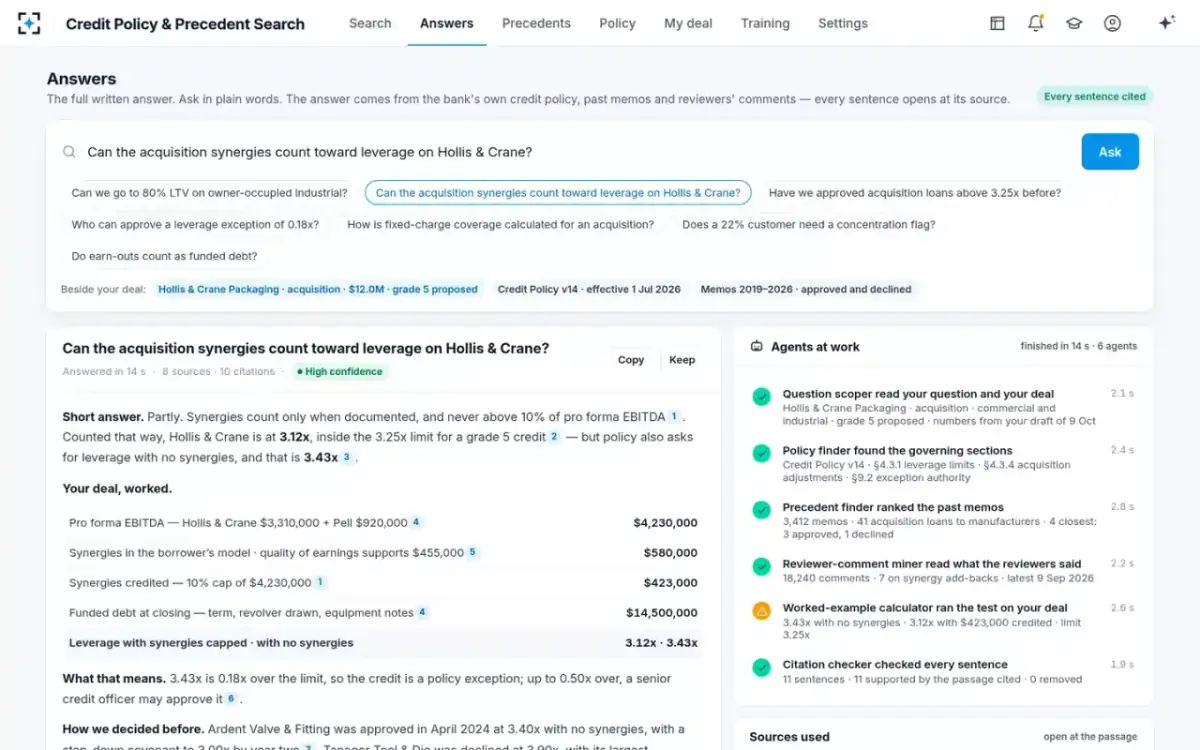Open the notifications bell
The image size is (1200, 750).
click(1036, 23)
